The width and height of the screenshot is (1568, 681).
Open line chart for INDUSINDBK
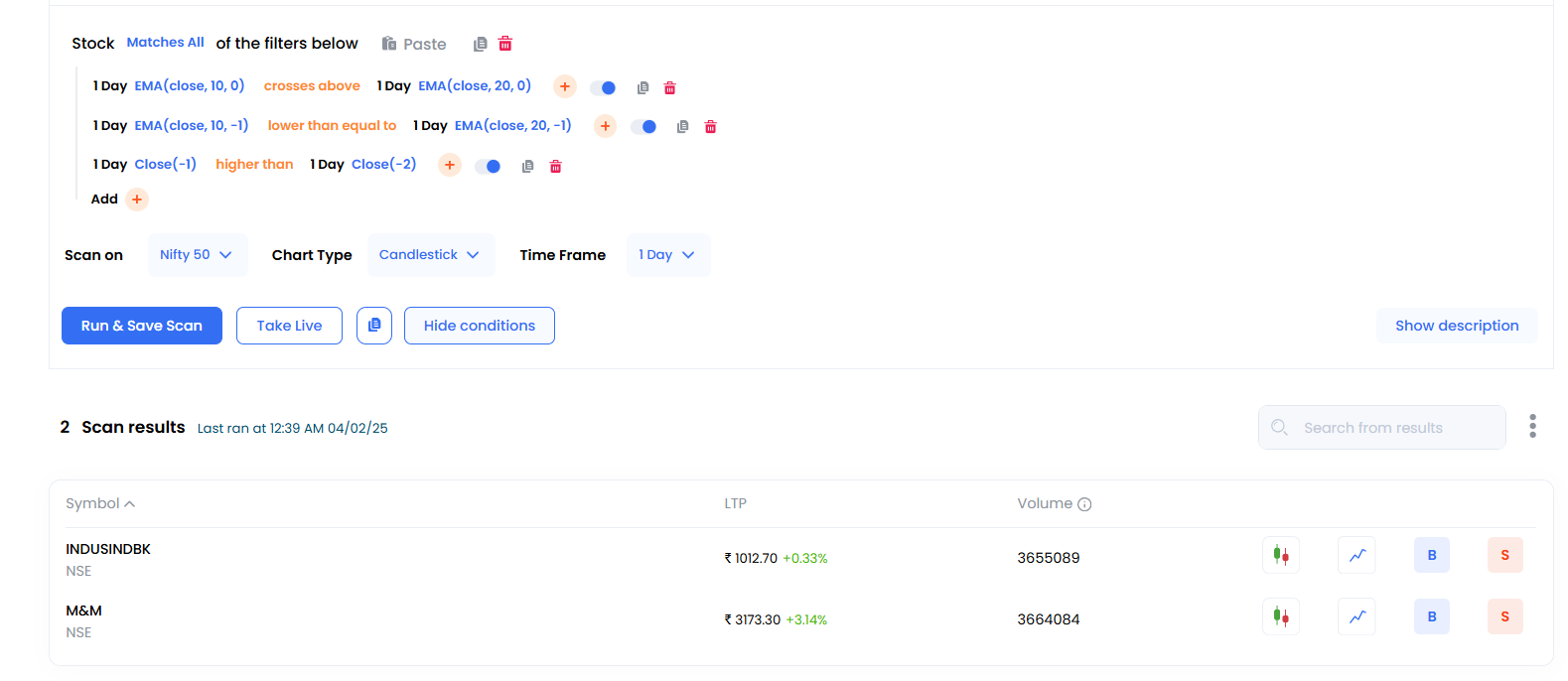tap(1356, 556)
